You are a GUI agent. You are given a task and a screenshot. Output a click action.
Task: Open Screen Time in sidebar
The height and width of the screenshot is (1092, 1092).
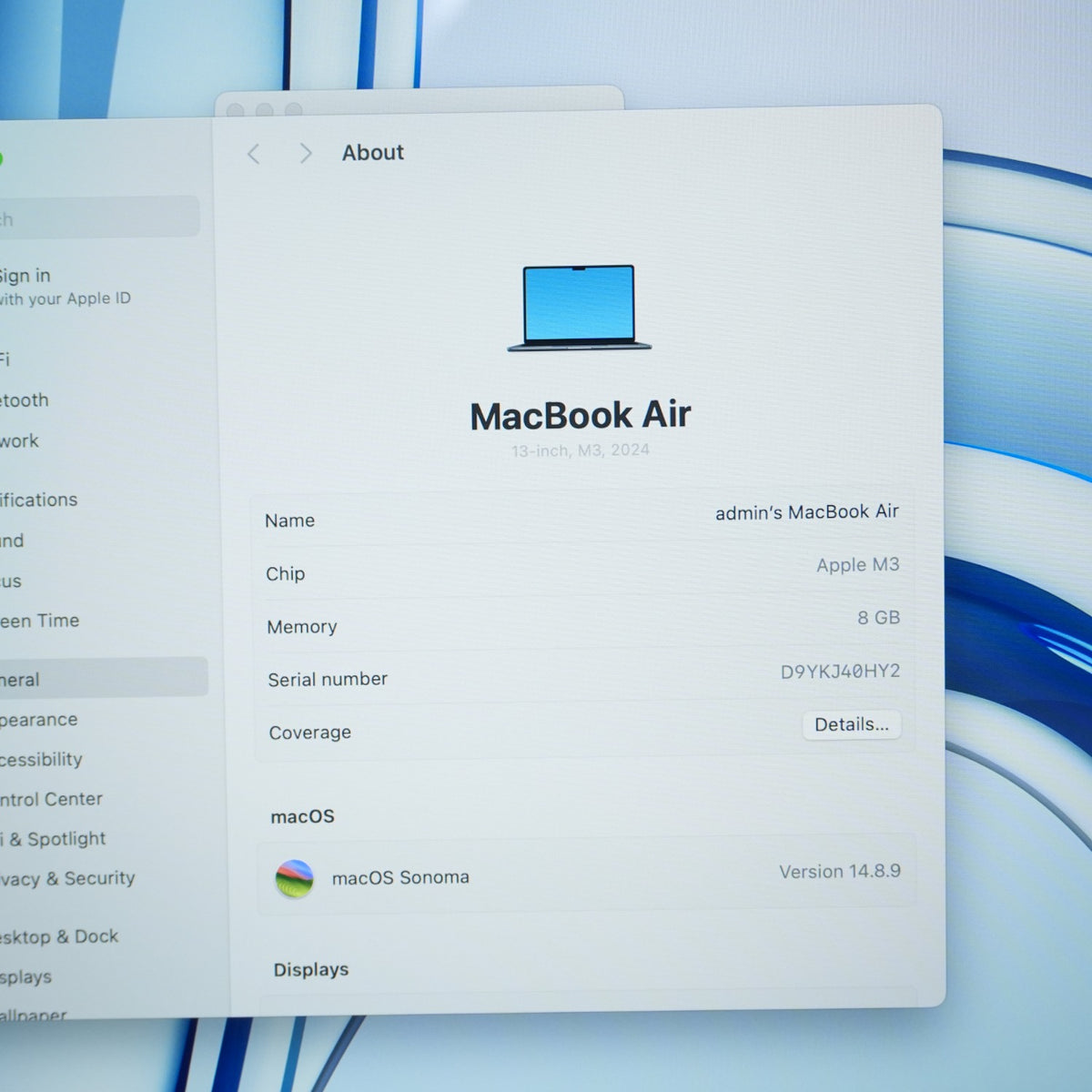(40, 621)
